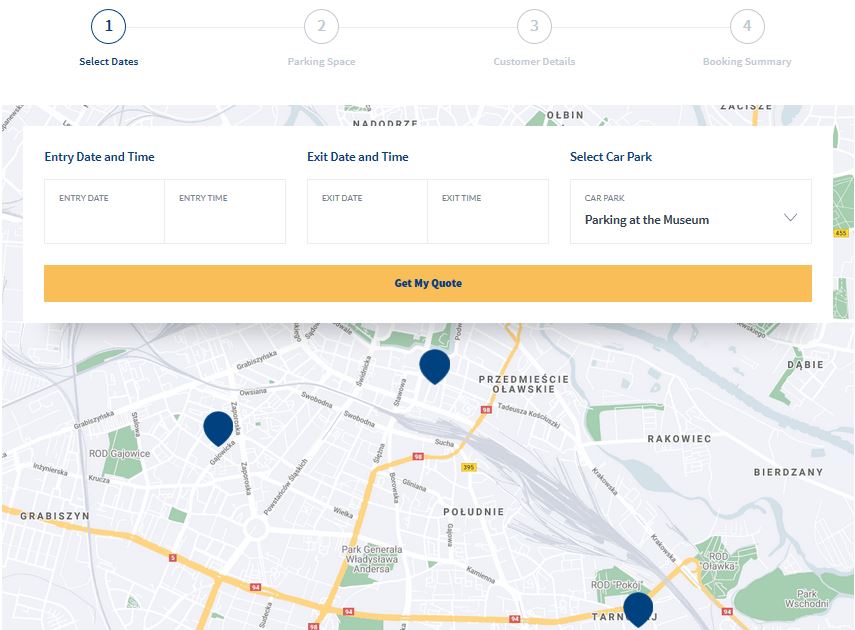Select the map pin at Tarnogaj
Image resolution: width=855 pixels, height=630 pixels.
[638, 610]
